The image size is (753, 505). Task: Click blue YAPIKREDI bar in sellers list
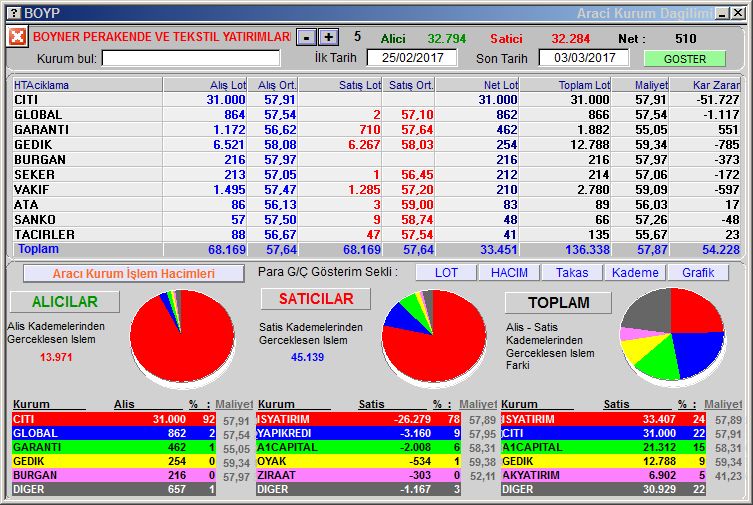click(x=358, y=433)
